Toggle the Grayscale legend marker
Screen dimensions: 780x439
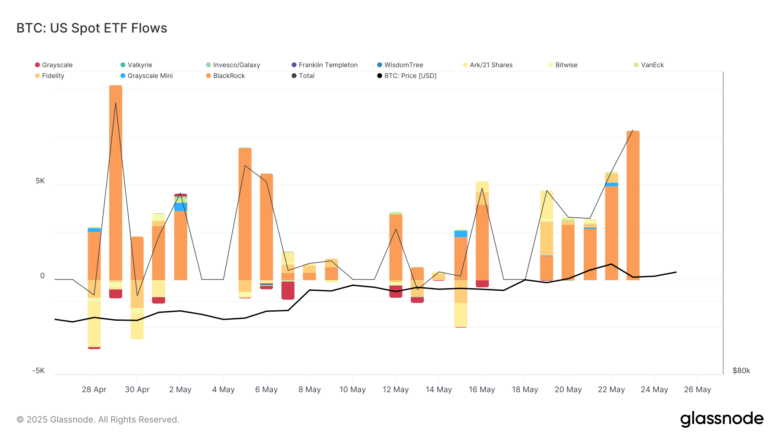(37, 65)
